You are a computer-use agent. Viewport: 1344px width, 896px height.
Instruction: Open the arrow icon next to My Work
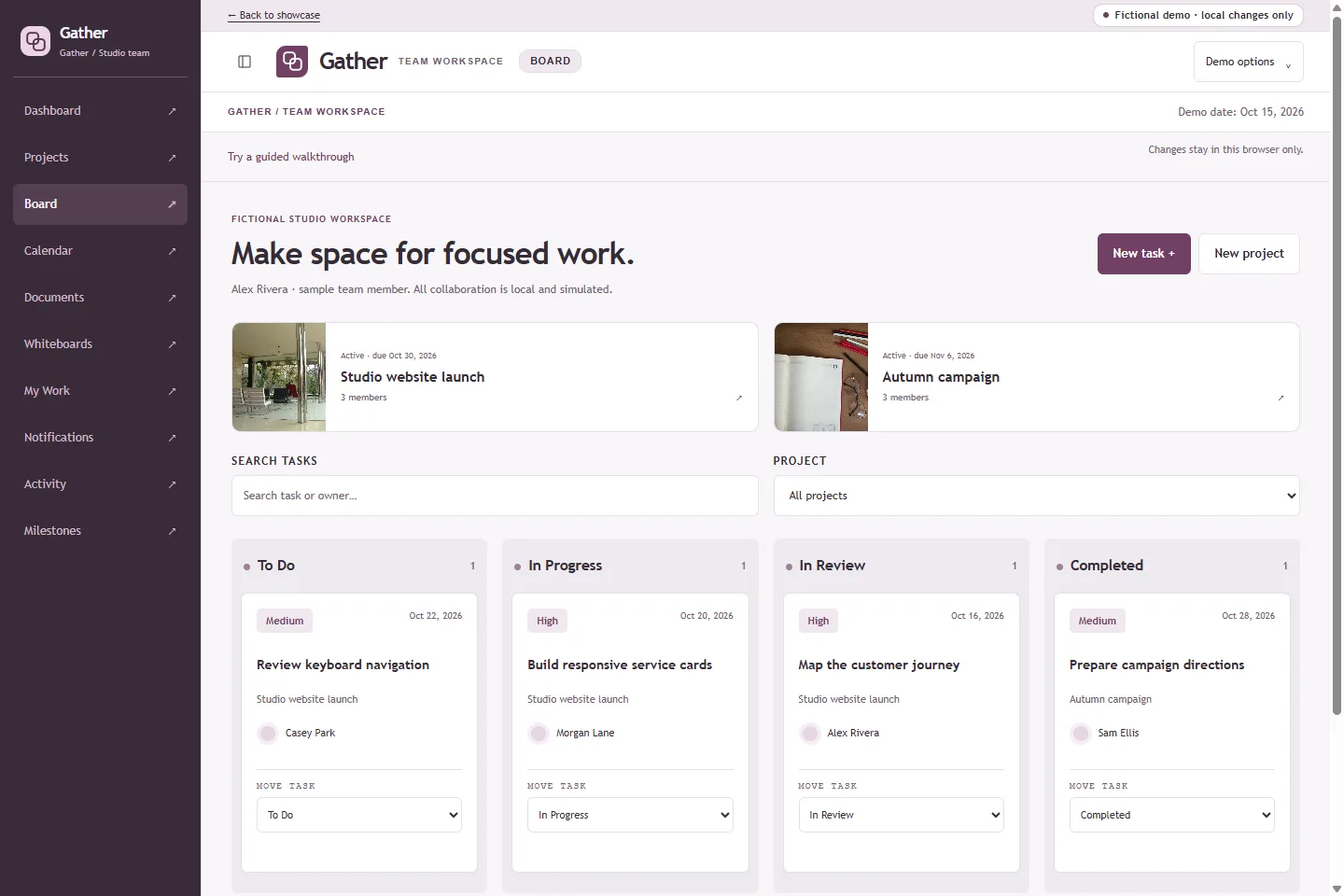click(x=172, y=391)
